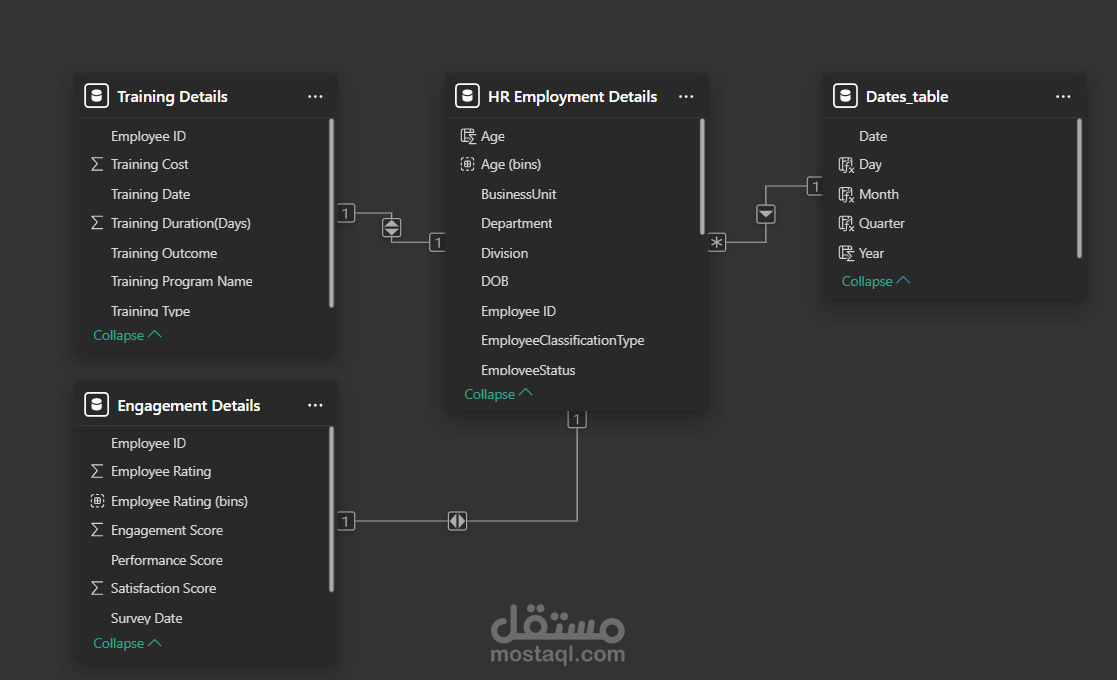Click the Engagement Details table title
This screenshot has width=1117, height=680.
tap(189, 405)
